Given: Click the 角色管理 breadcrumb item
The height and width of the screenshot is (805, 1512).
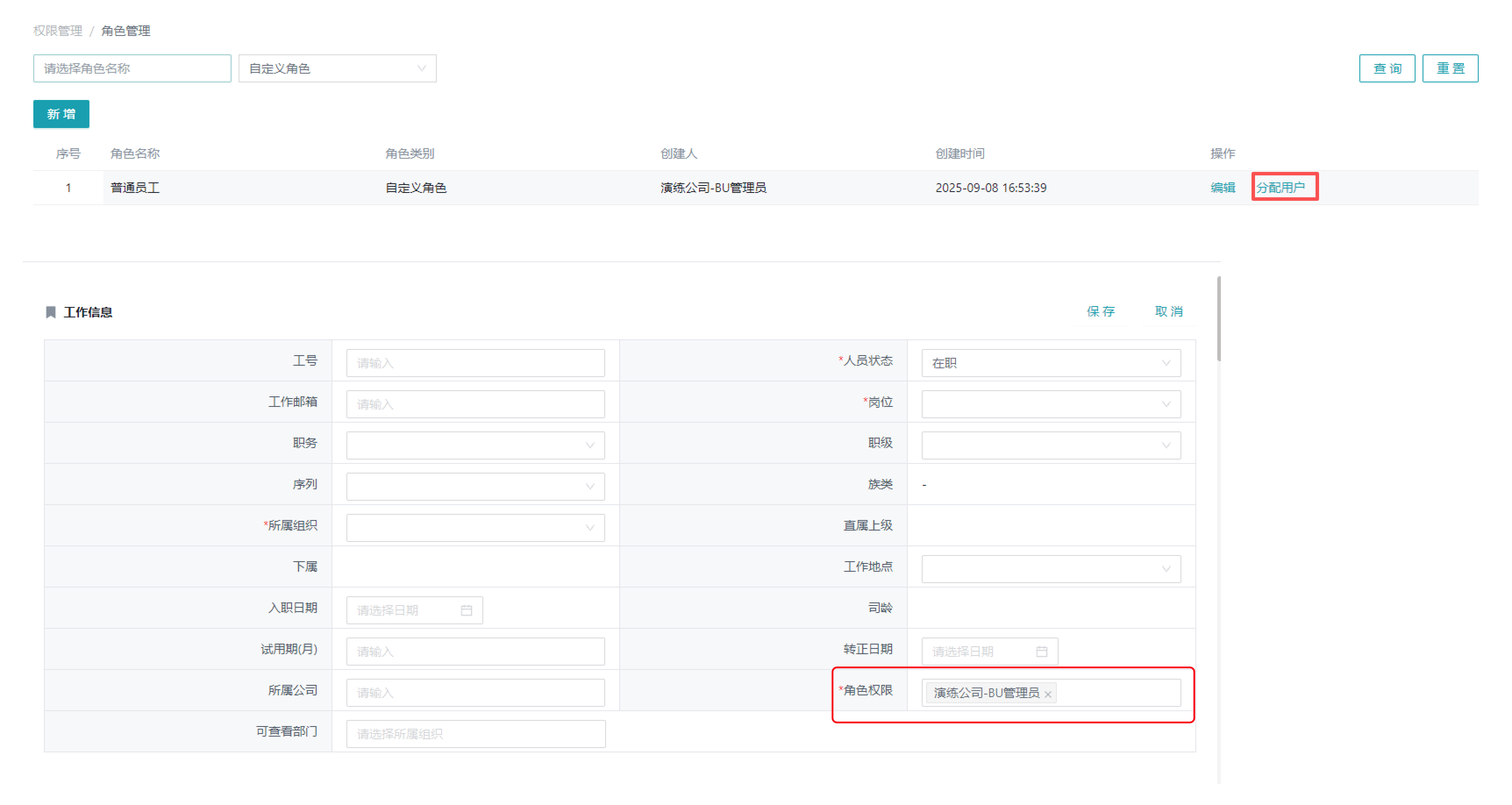Looking at the screenshot, I should point(125,31).
